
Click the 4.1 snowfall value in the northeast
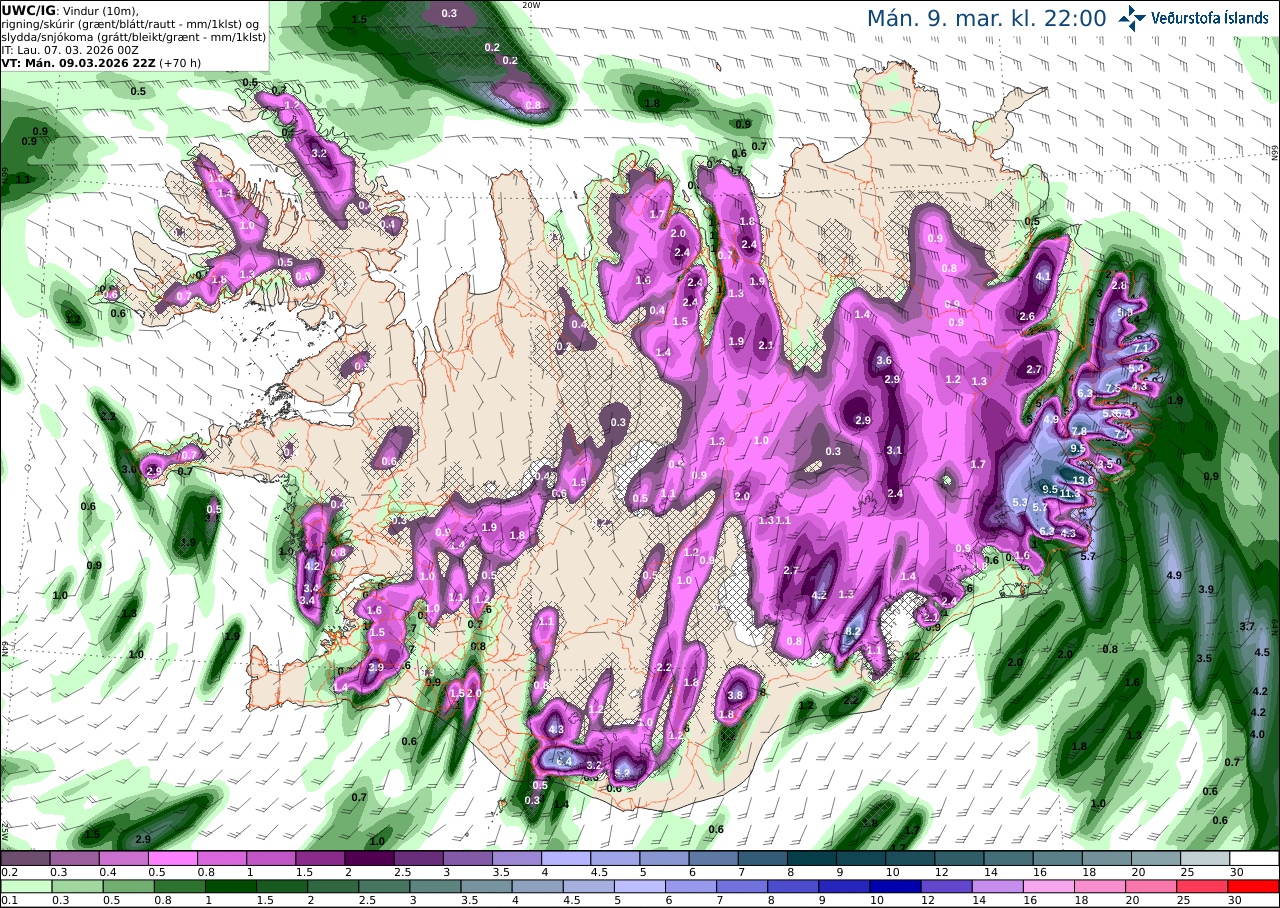1043,276
